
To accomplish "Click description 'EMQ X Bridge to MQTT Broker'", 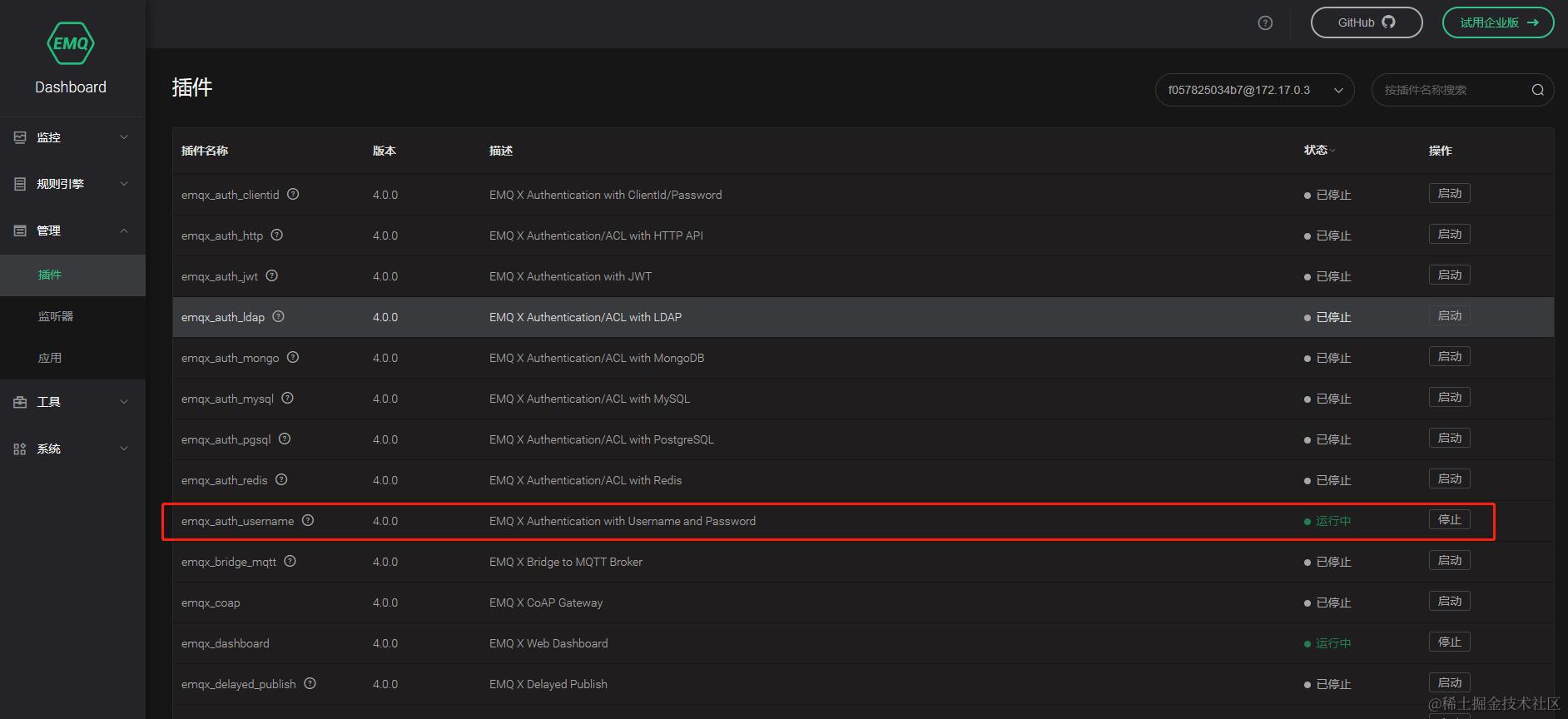I will tap(566, 562).
